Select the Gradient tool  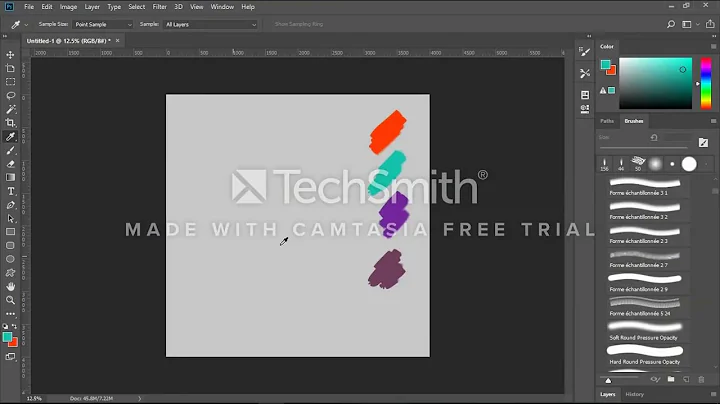(10, 177)
